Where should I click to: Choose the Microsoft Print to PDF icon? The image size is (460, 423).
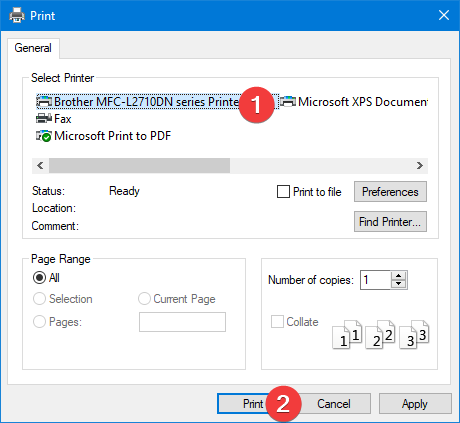coord(44,136)
